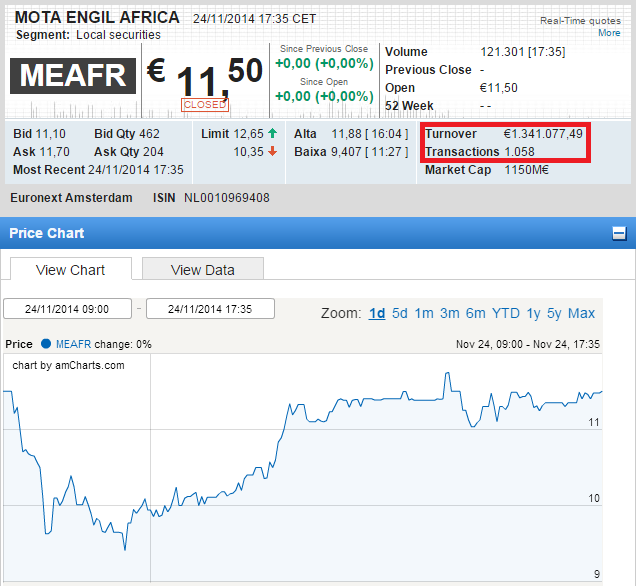Click the MEAFR ticker logo
The width and height of the screenshot is (642, 586).
point(73,76)
